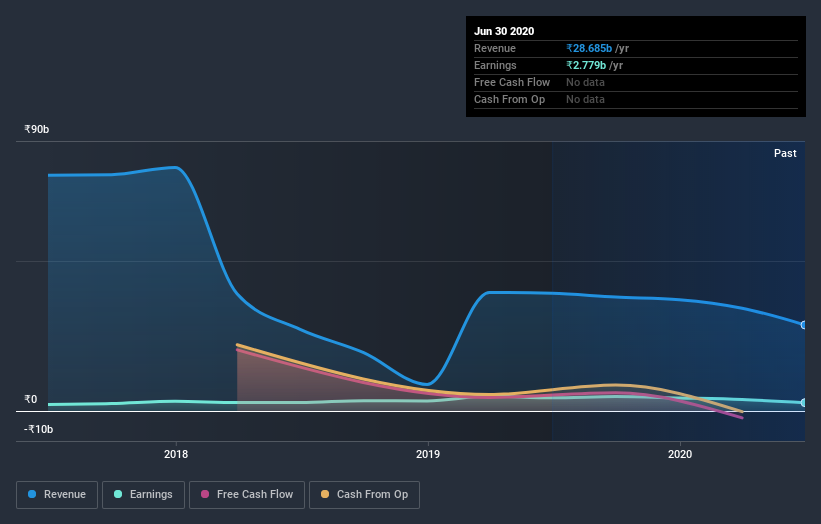The image size is (821, 524).
Task: Click the ₹28.685b revenue value
Action: point(589,48)
